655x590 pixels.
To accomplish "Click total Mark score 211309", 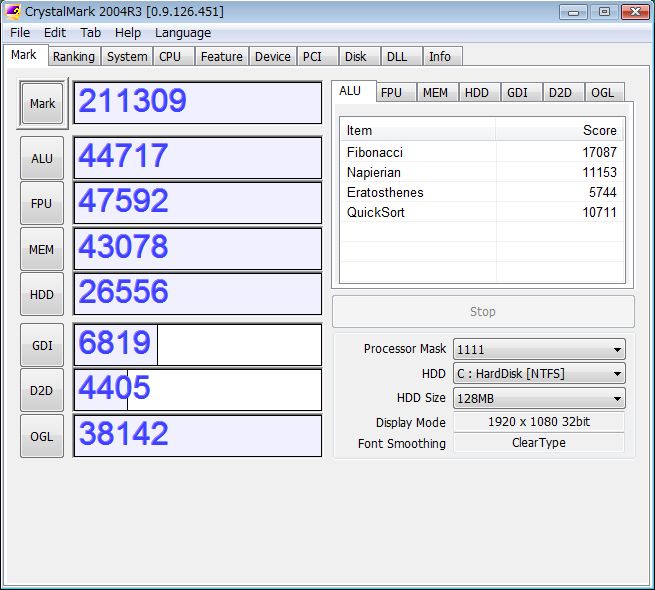I will point(198,103).
